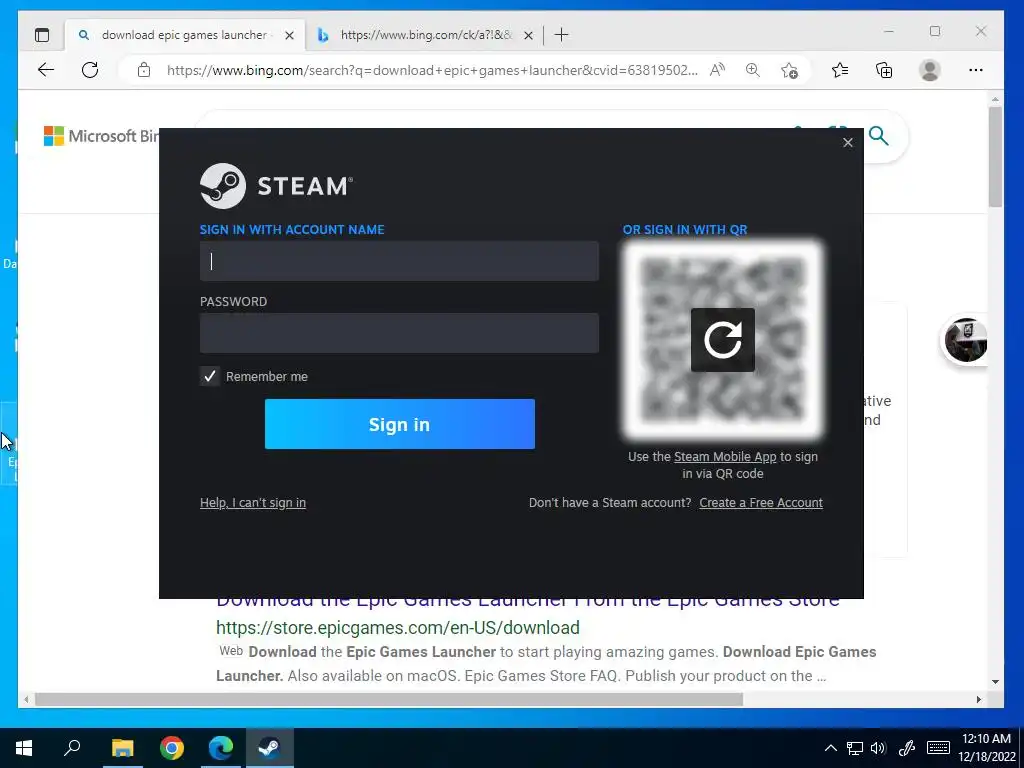This screenshot has height=768, width=1024.
Task: Click the QR code refresh icon
Action: [x=722, y=340]
